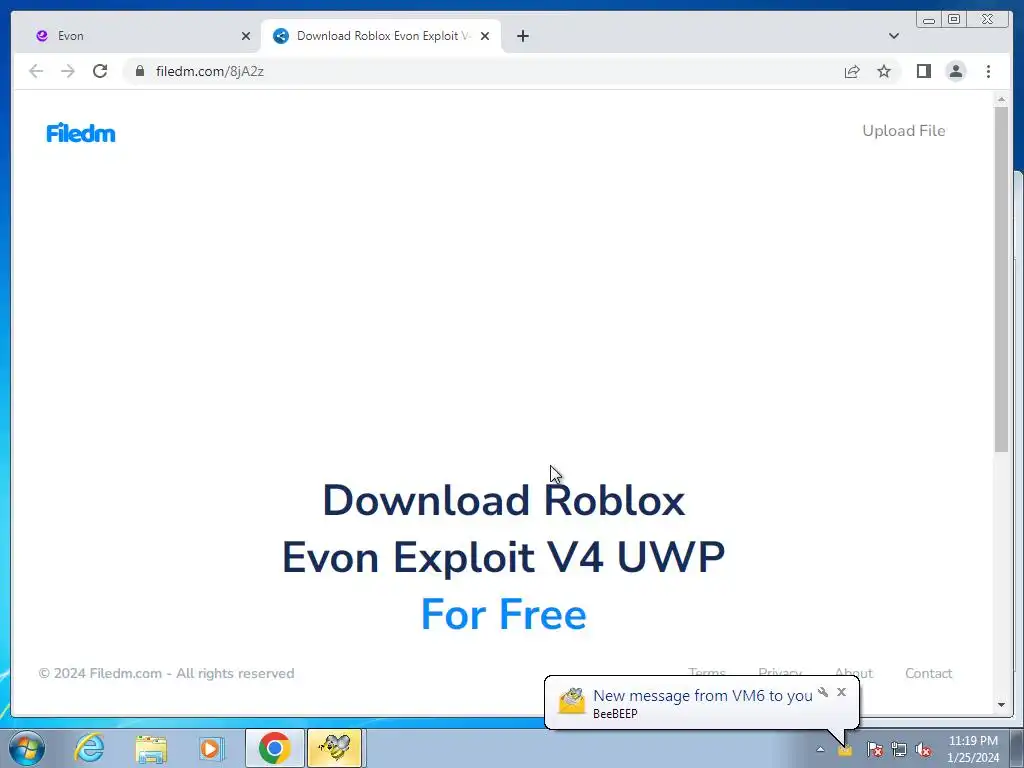Viewport: 1024px width, 768px height.
Task: Open the muted volume tray icon
Action: tap(923, 749)
